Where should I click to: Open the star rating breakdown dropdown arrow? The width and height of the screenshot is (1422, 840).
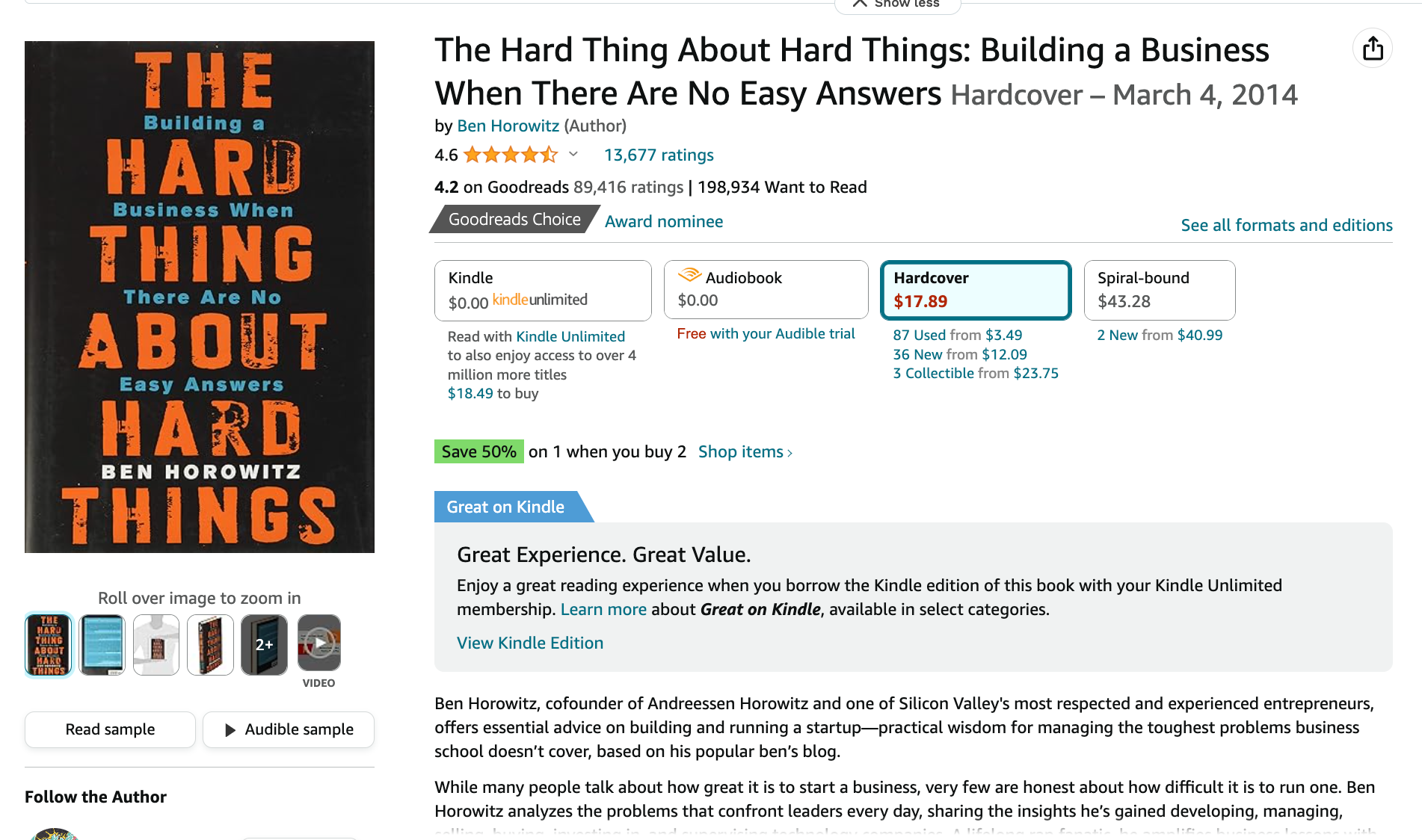573,155
